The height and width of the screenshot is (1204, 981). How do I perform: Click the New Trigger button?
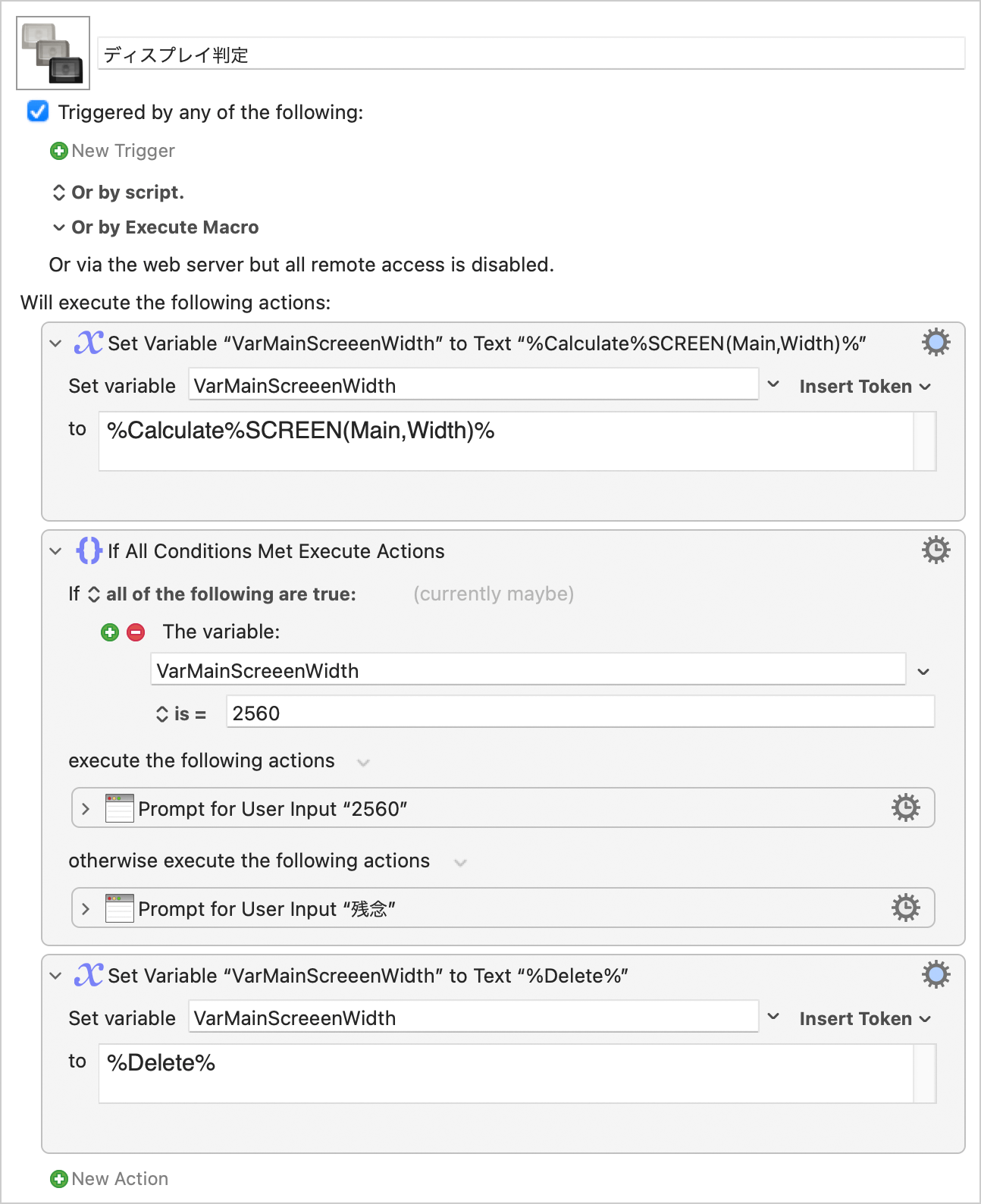click(x=112, y=151)
